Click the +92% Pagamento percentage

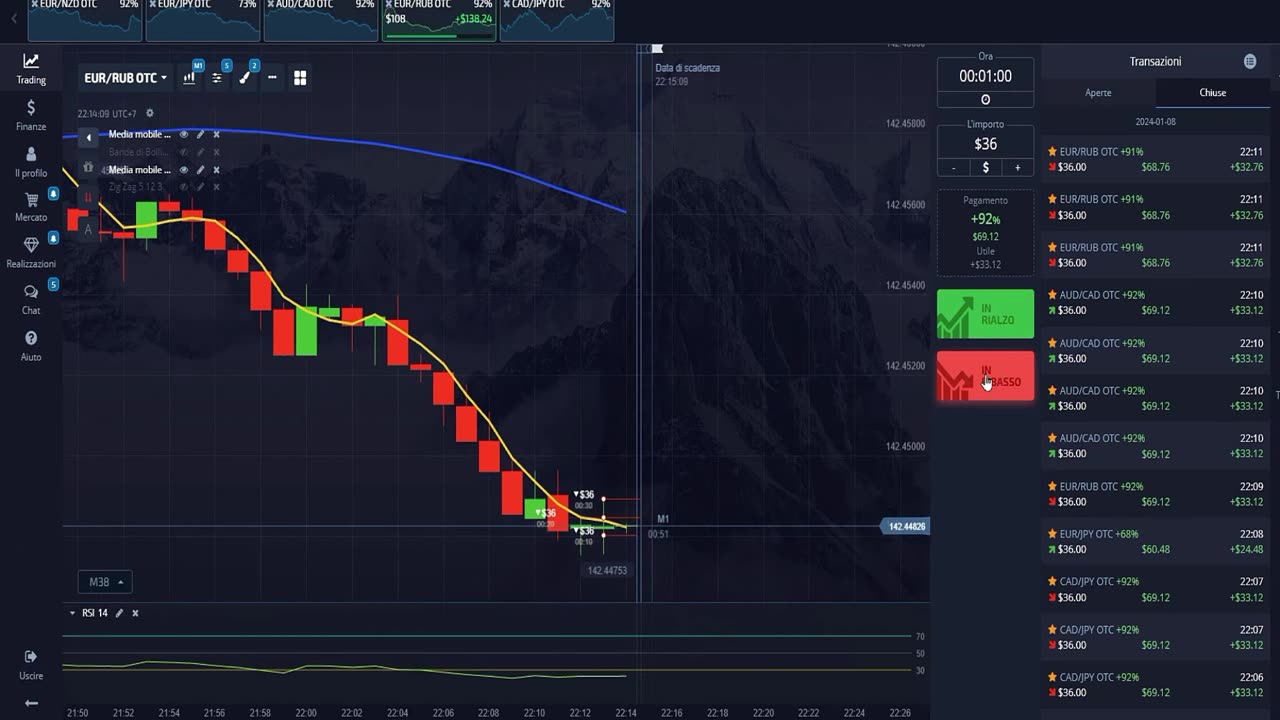pos(985,219)
